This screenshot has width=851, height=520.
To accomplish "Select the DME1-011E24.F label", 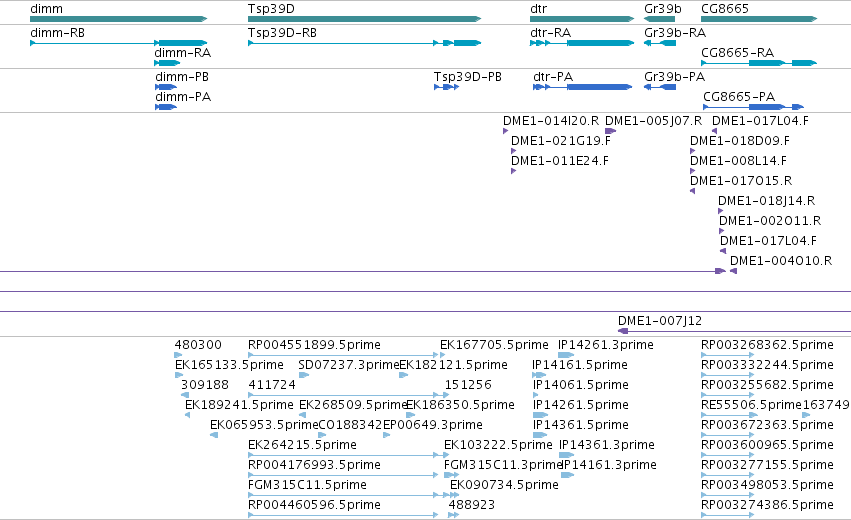I will click(560, 161).
